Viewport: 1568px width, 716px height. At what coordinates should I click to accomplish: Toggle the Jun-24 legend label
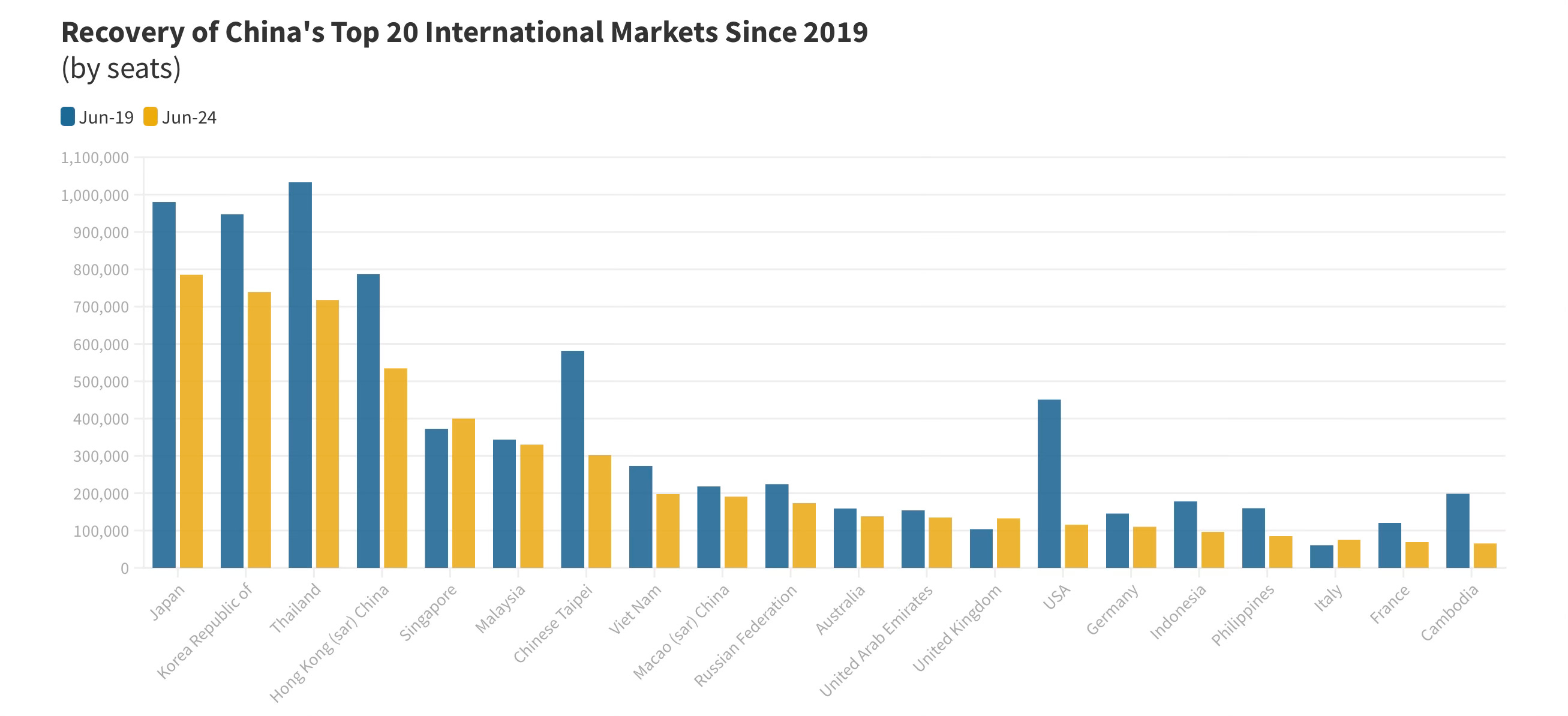pos(189,118)
